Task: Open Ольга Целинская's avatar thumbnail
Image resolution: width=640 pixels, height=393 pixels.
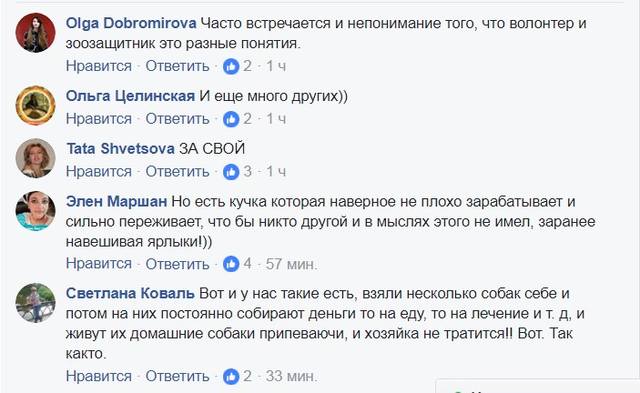Action: 36,105
